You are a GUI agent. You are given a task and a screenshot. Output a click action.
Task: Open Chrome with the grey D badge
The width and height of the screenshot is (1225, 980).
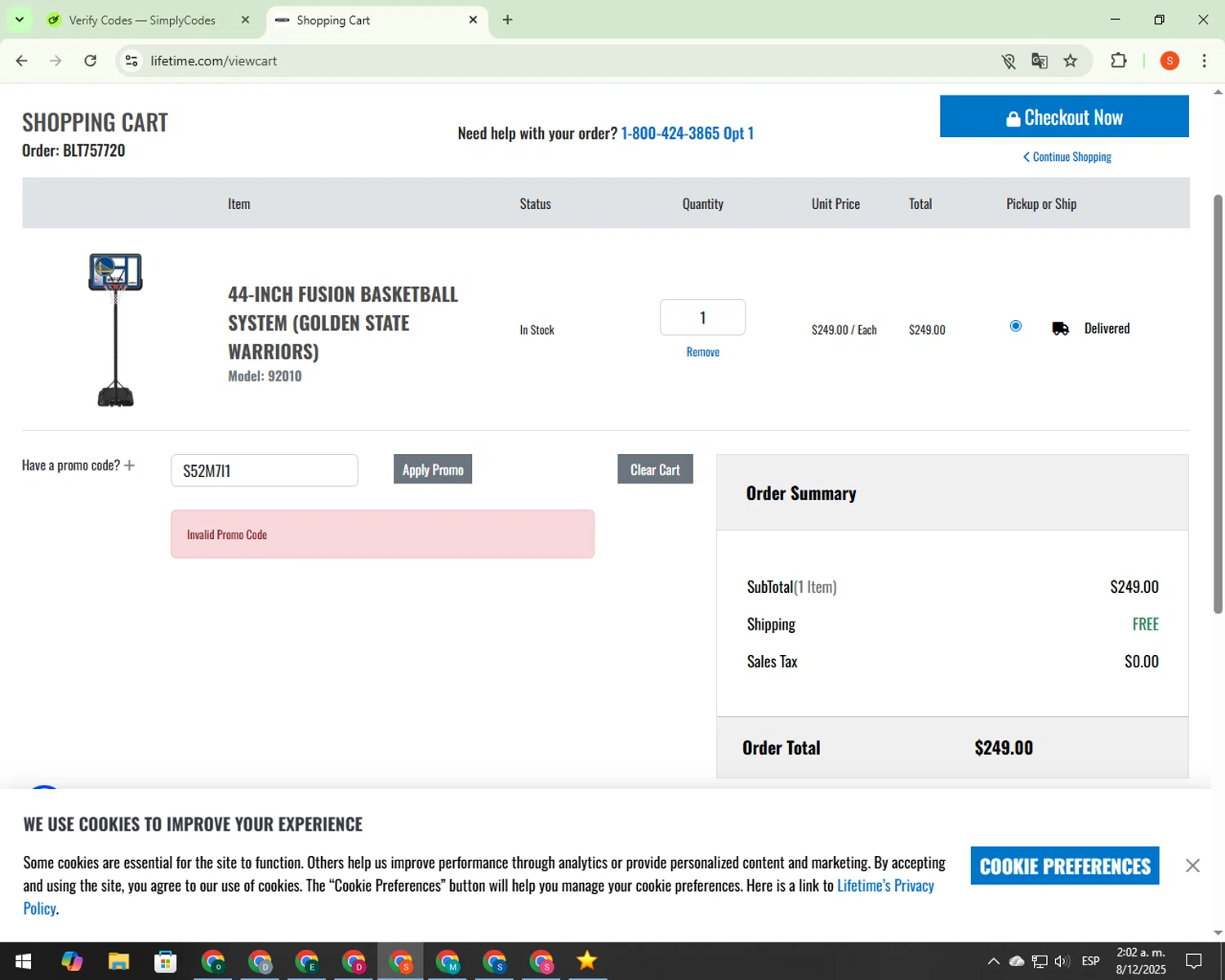click(260, 961)
